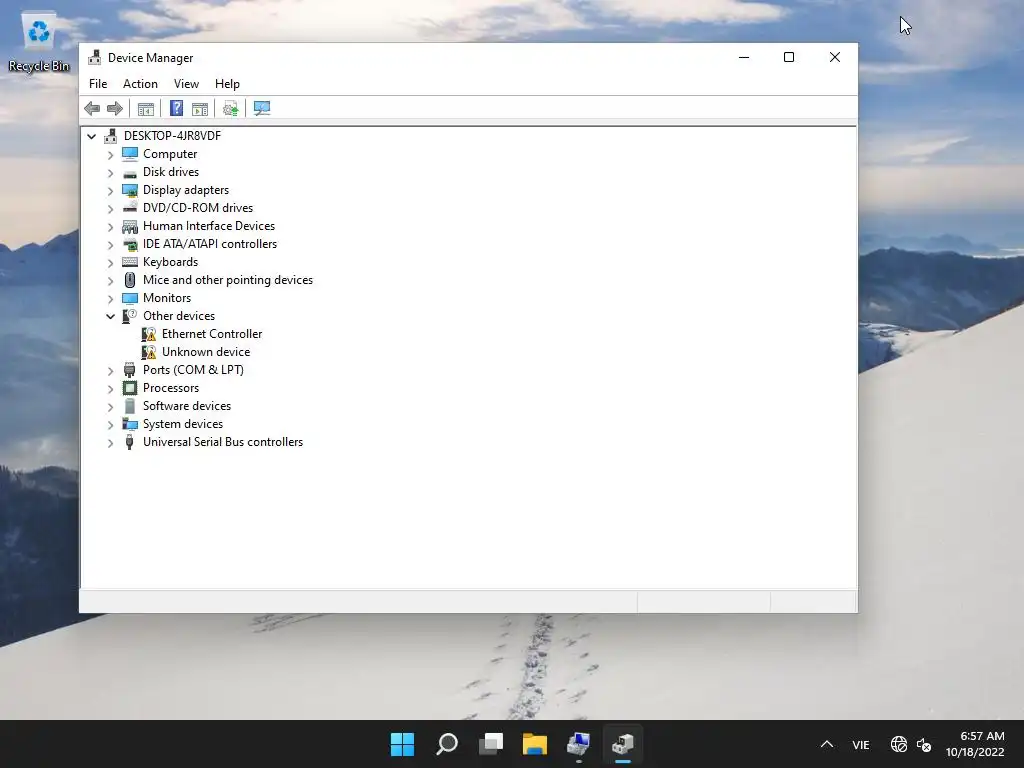Expand the Computer category
The width and height of the screenshot is (1024, 768).
[x=110, y=155]
